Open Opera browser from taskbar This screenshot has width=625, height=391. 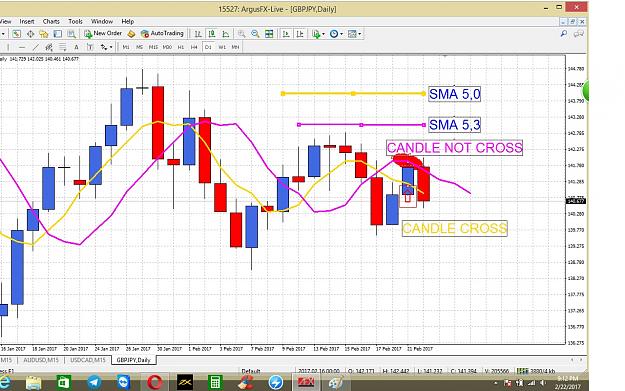pyautogui.click(x=154, y=383)
